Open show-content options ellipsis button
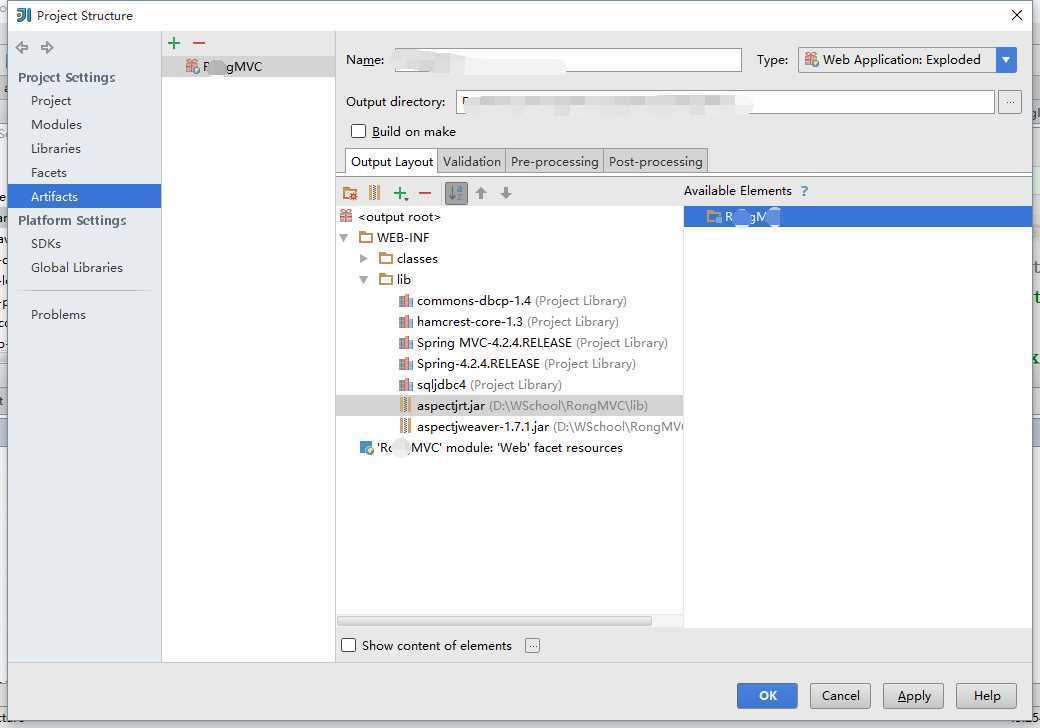This screenshot has width=1040, height=728. 532,646
